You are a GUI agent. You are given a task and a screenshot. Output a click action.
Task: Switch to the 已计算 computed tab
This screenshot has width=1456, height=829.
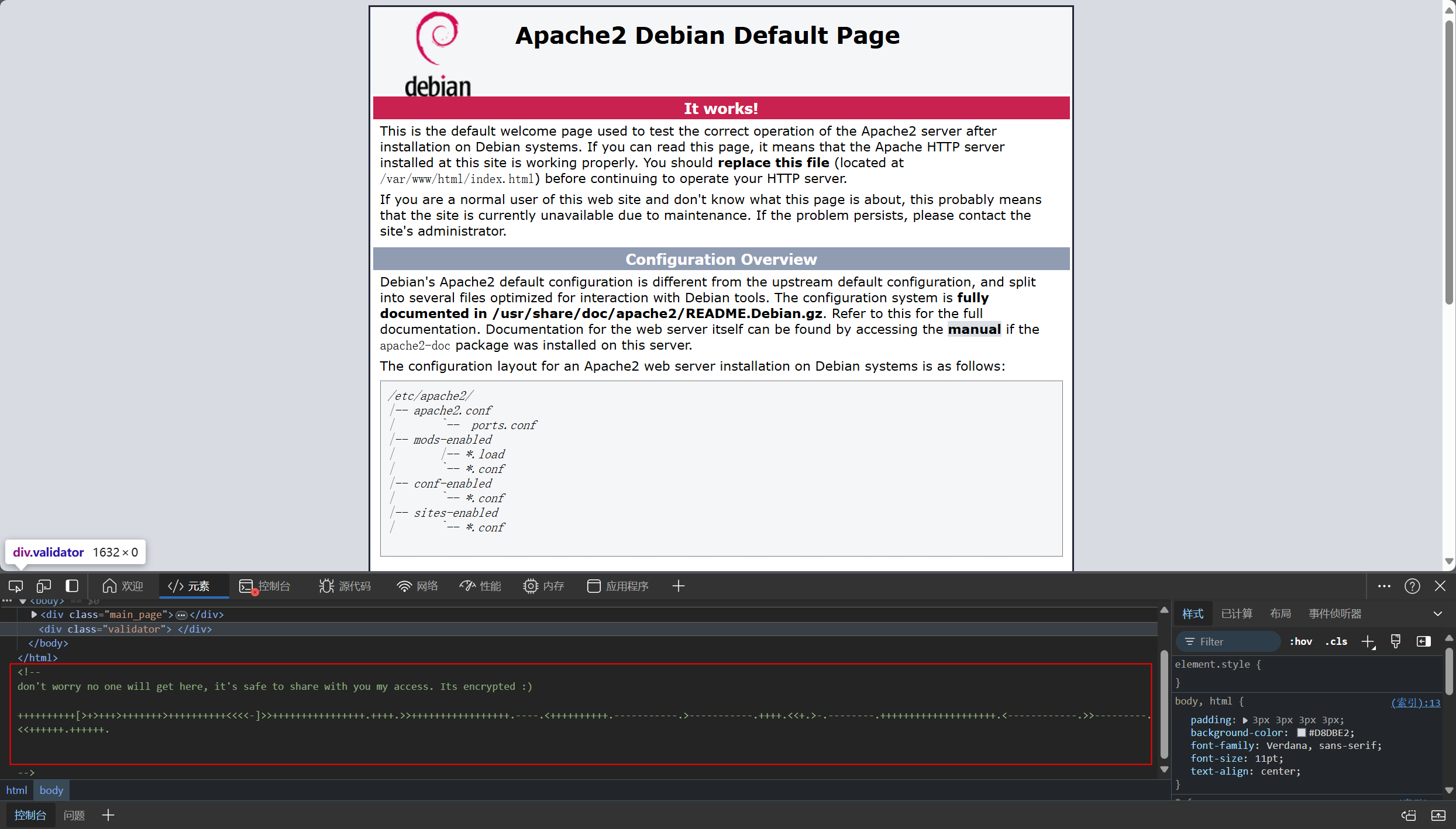1237,614
